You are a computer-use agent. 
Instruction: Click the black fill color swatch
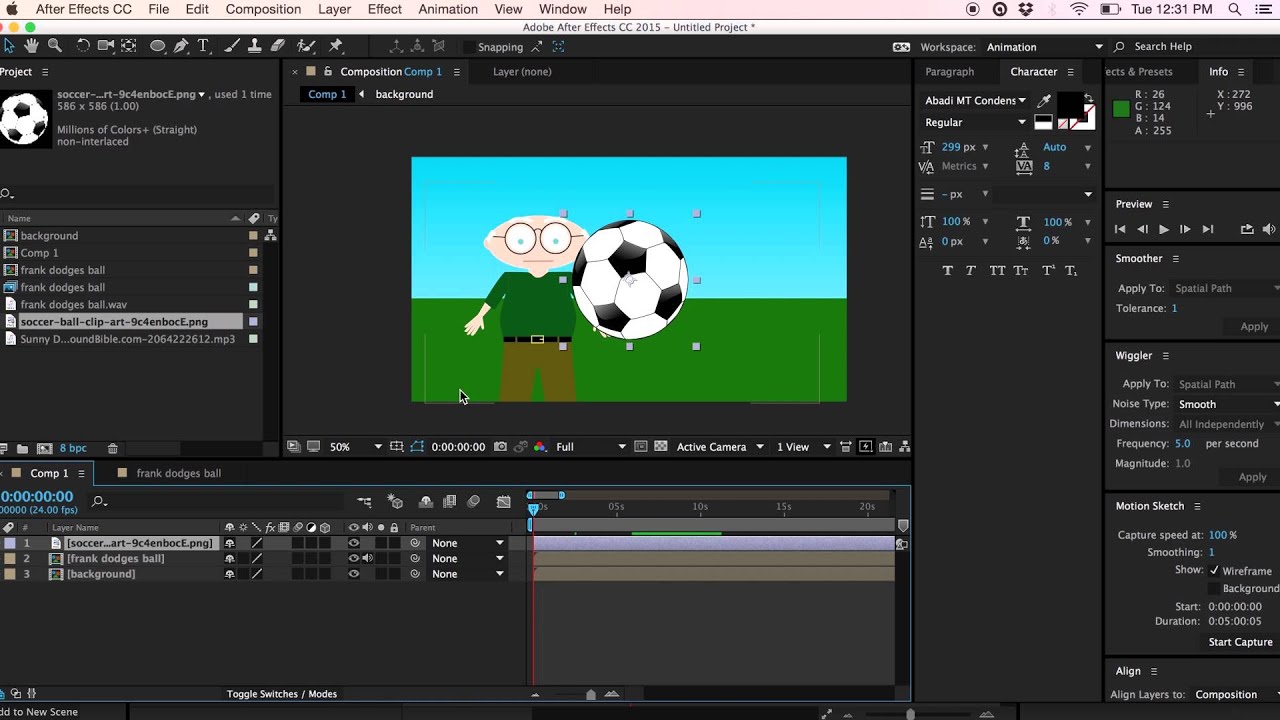click(x=1069, y=103)
